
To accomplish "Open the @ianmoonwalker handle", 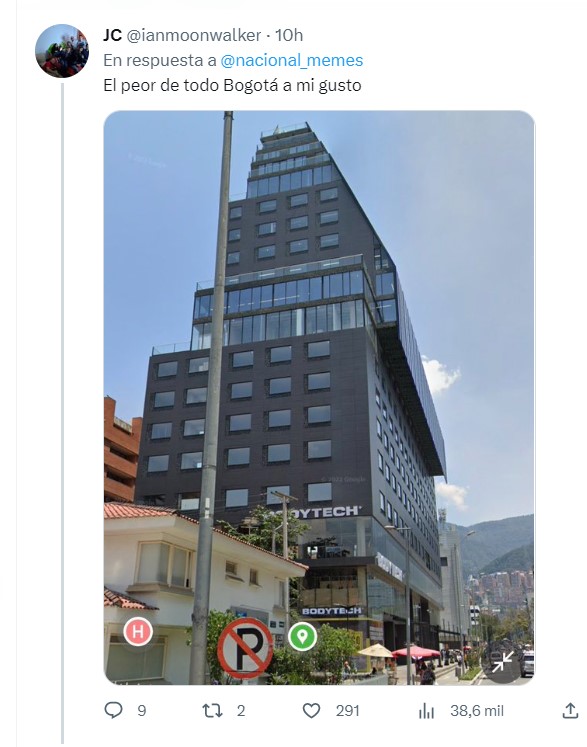I will 194,35.
